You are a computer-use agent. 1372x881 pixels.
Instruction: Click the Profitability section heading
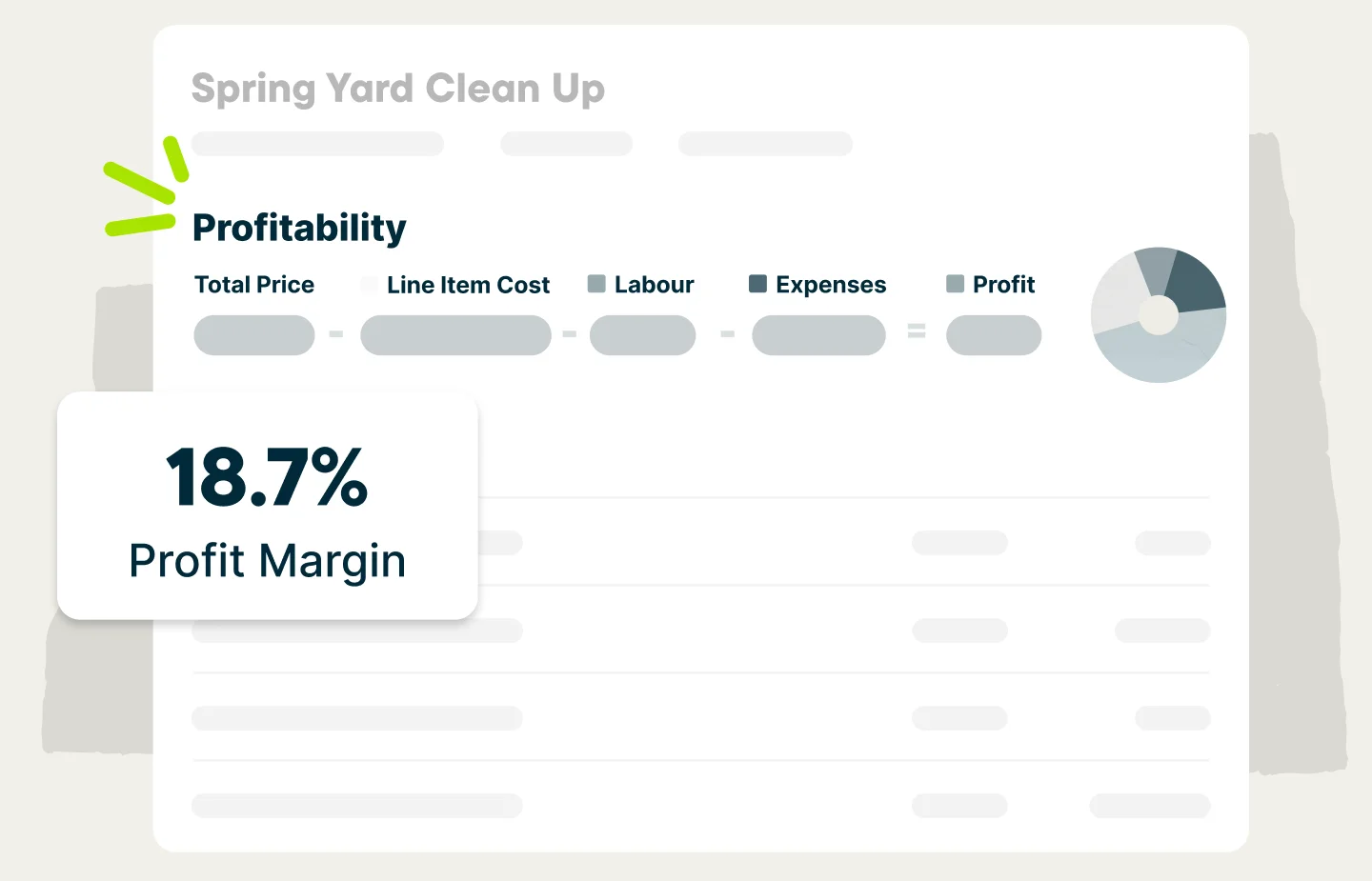tap(299, 228)
